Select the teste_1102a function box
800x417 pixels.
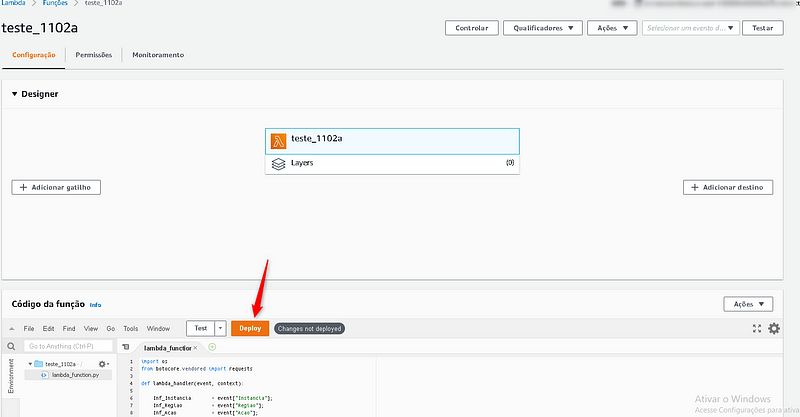point(392,141)
